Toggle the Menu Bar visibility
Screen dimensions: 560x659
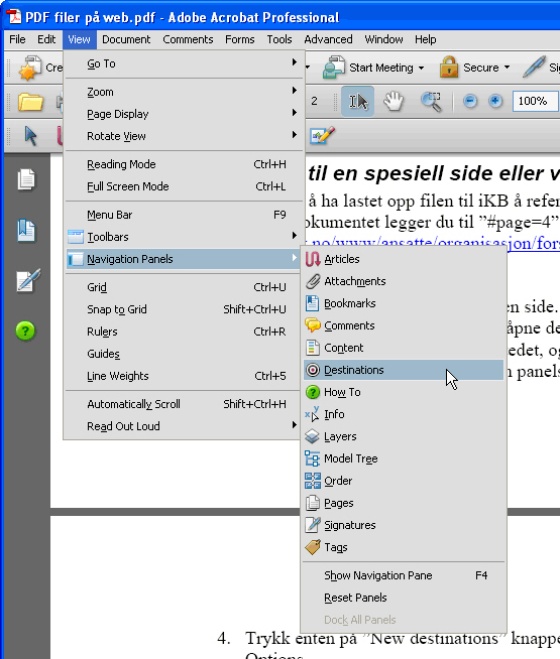(x=184, y=215)
